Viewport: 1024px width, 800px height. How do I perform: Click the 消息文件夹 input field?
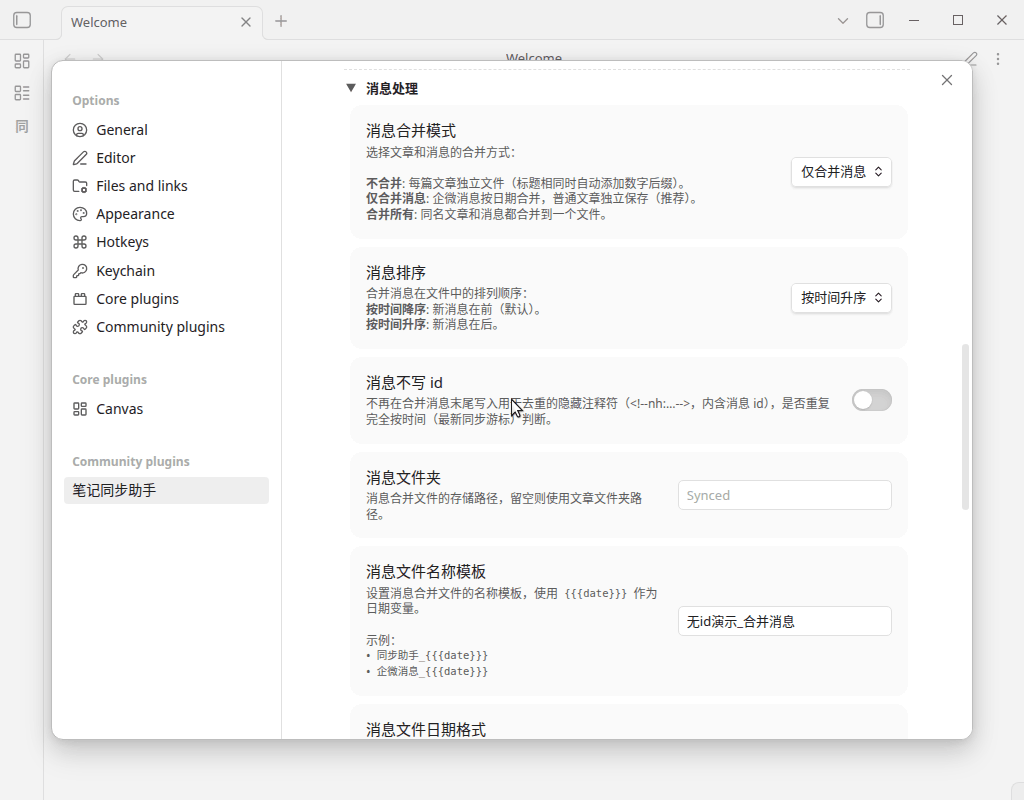pyautogui.click(x=784, y=495)
